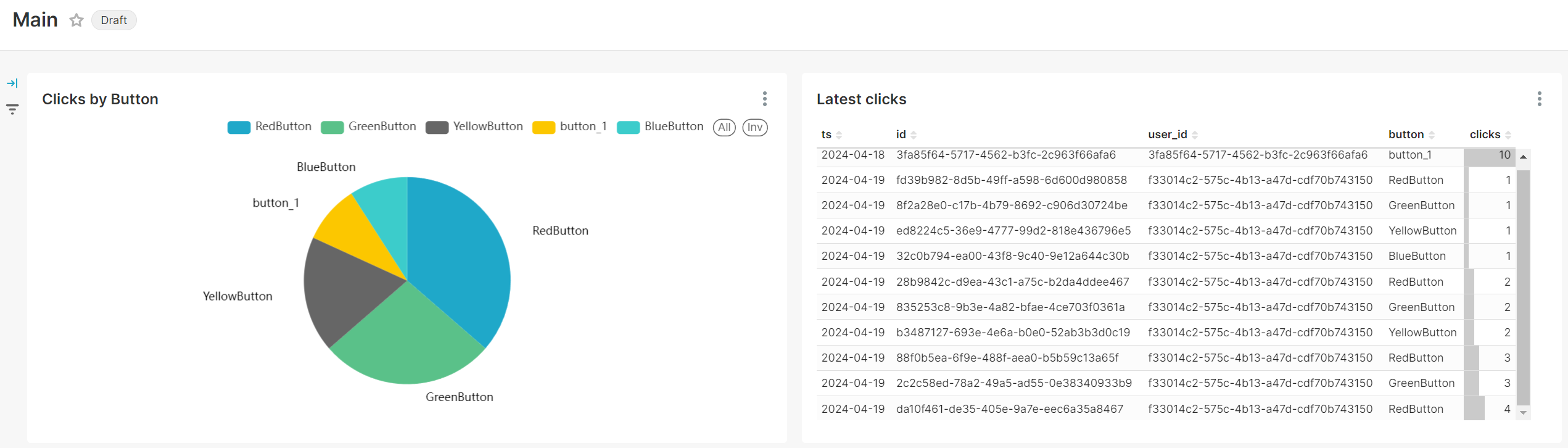Click the RedButton pie slice
The image size is (1568, 448).
point(460,259)
